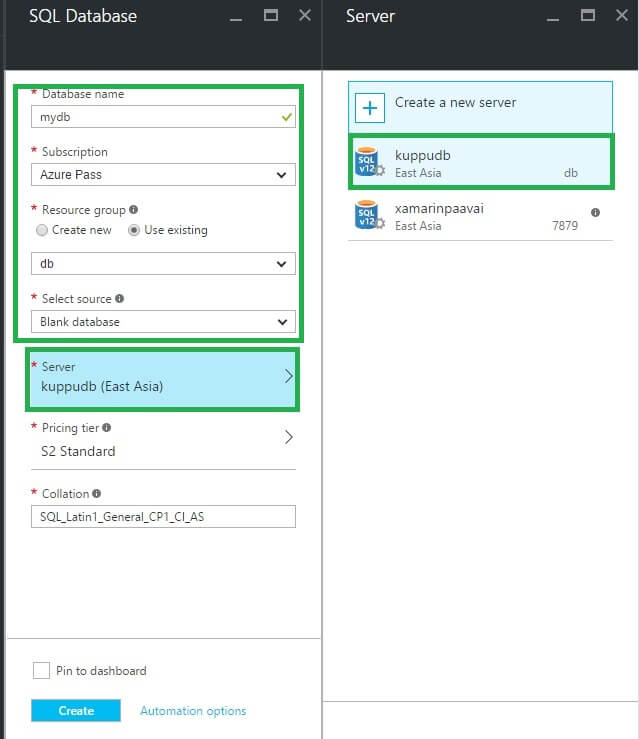Click the Create button
The image size is (639, 739).
76,710
